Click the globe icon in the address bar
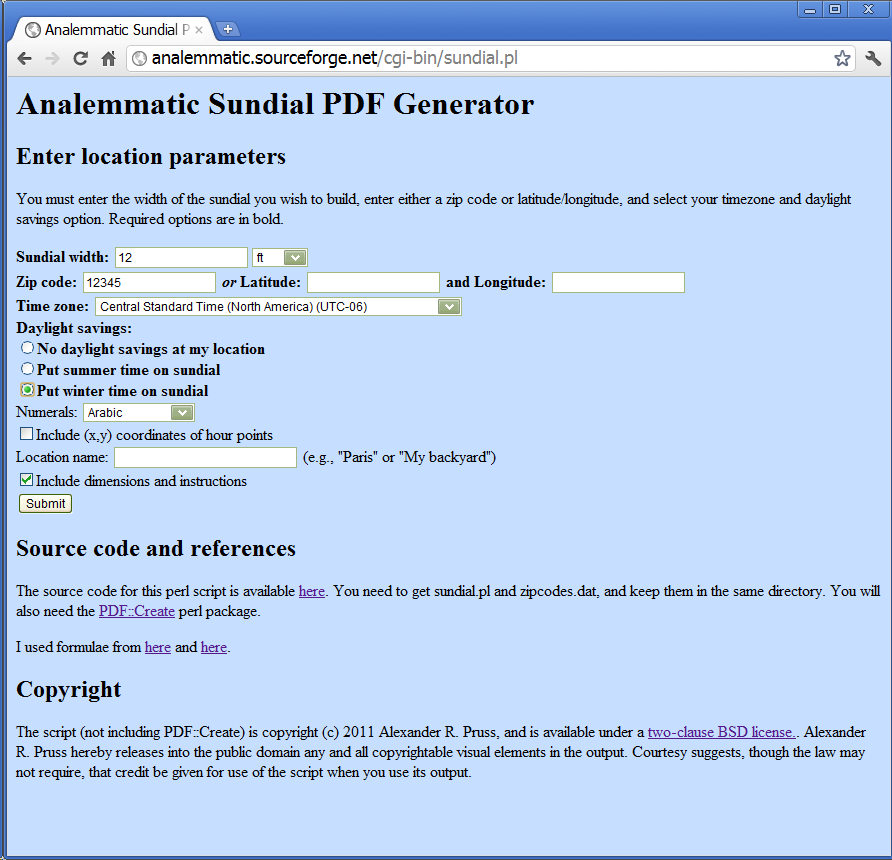Viewport: 892px width, 860px height. coord(139,58)
